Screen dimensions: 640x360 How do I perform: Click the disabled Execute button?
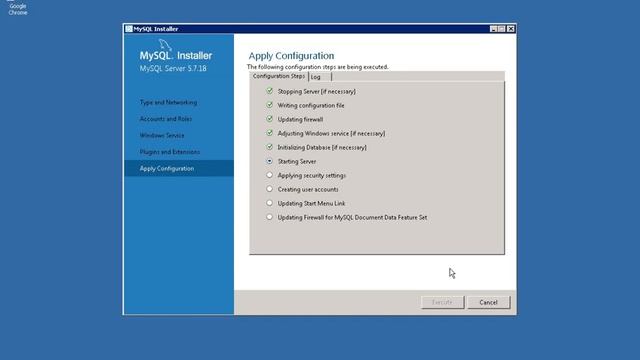click(442, 302)
